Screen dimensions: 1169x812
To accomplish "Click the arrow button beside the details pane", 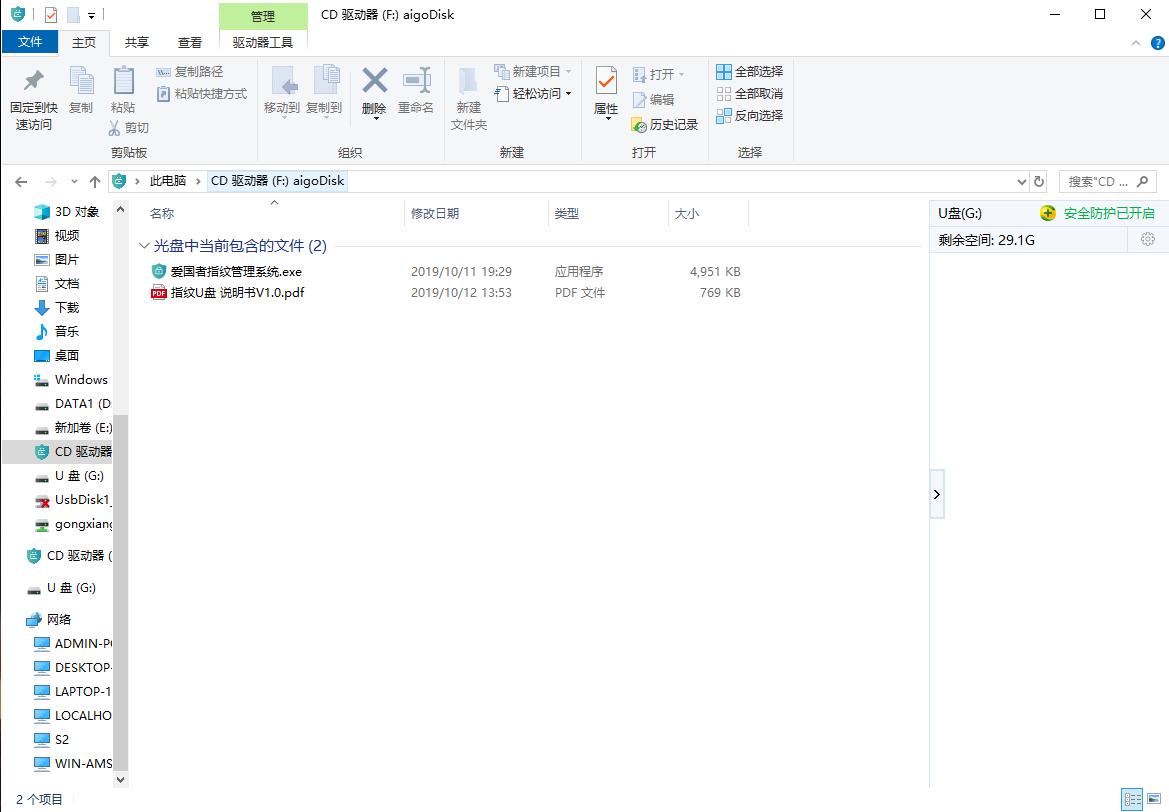I will [x=936, y=493].
